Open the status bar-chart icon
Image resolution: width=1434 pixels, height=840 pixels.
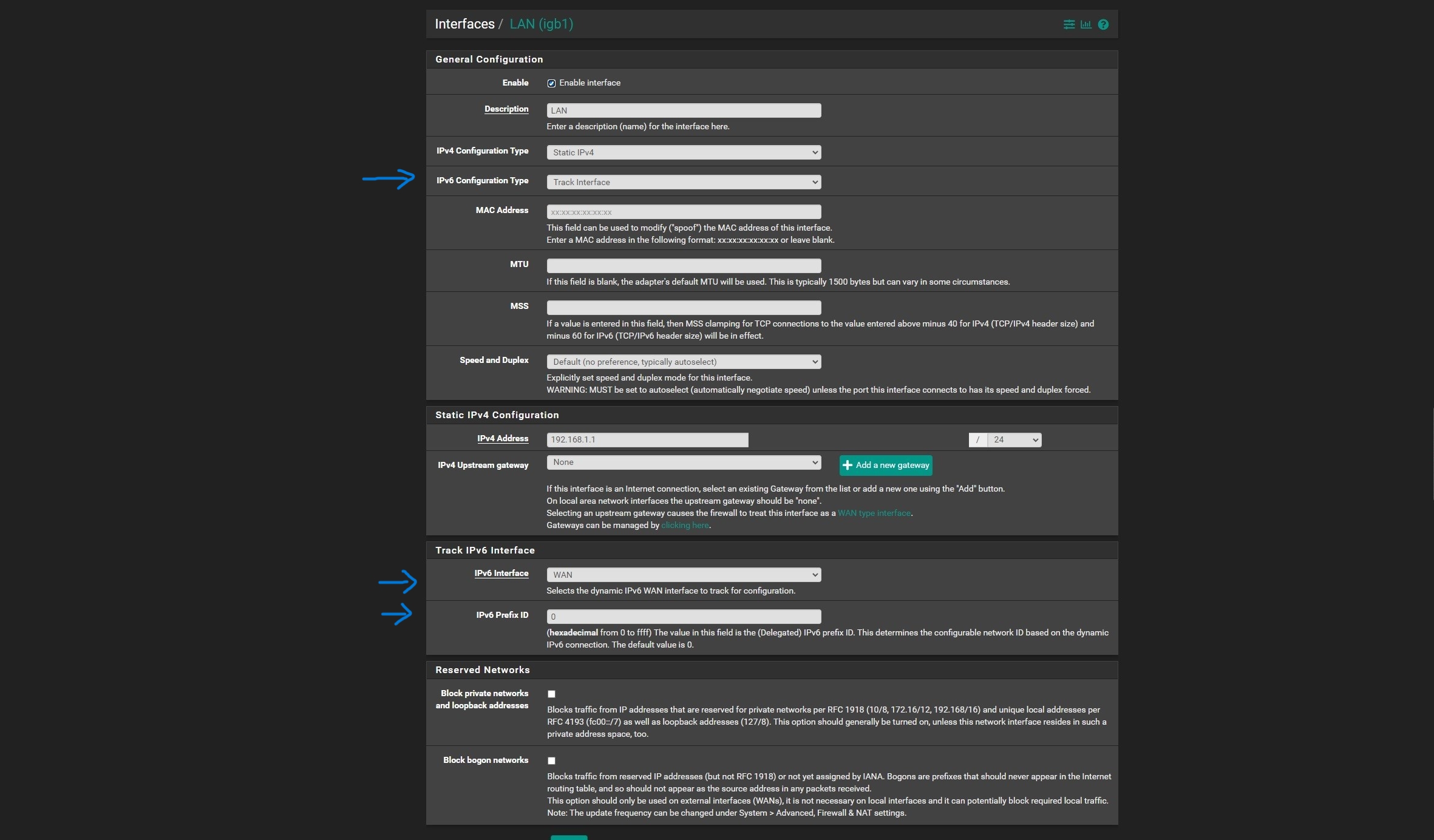1086,24
